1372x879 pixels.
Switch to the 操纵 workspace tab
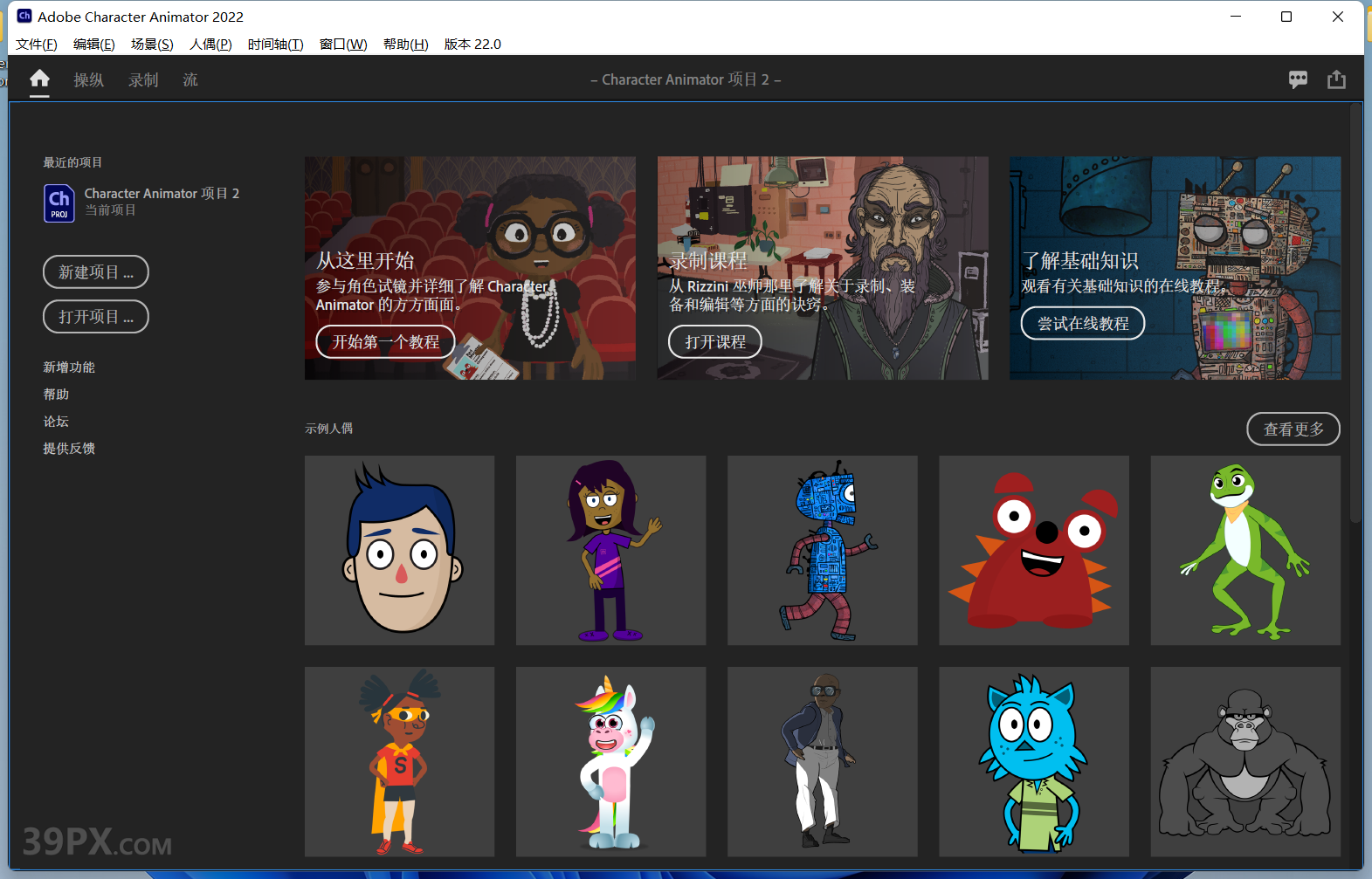coord(88,80)
